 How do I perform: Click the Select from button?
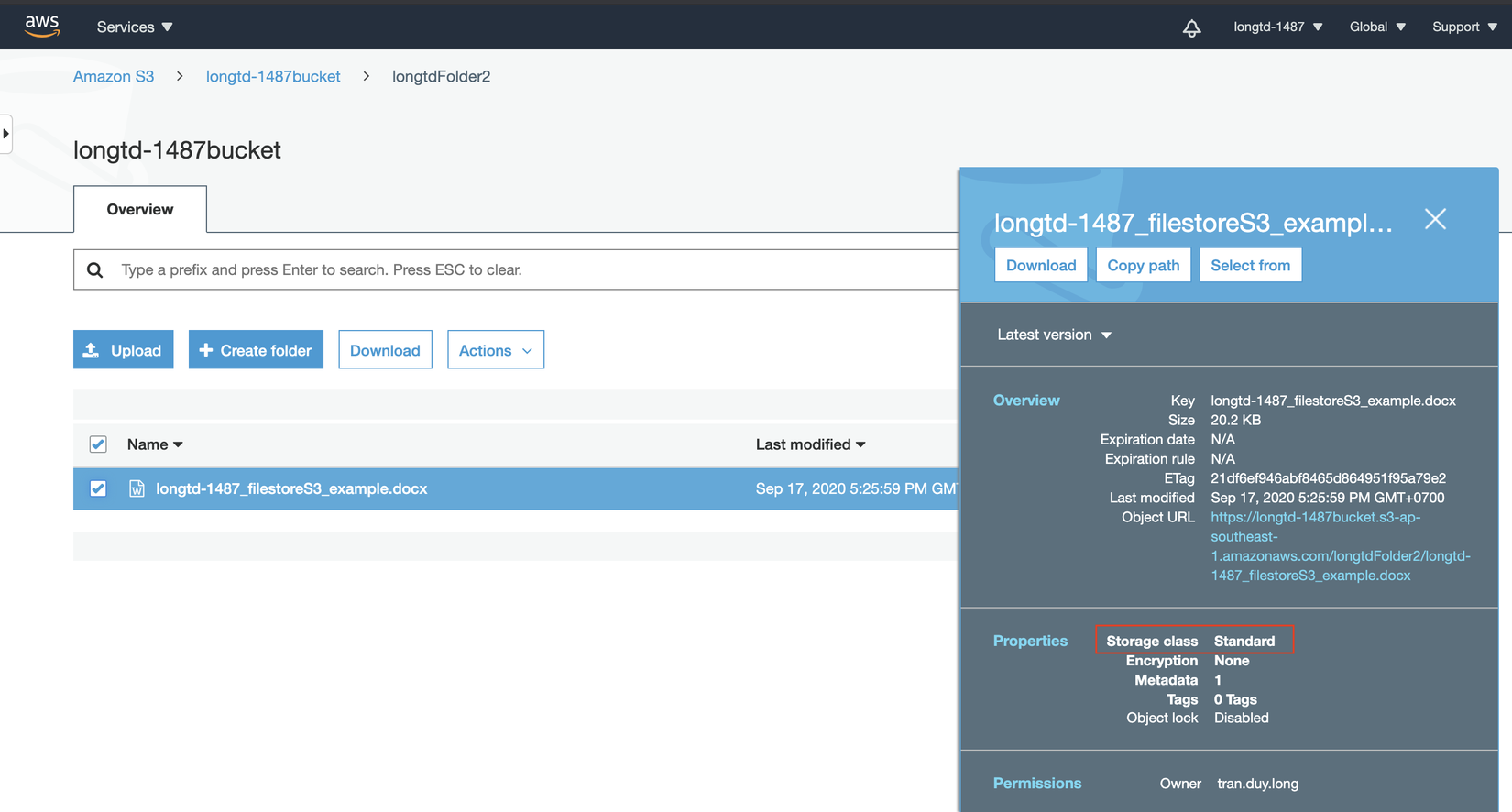pos(1250,265)
